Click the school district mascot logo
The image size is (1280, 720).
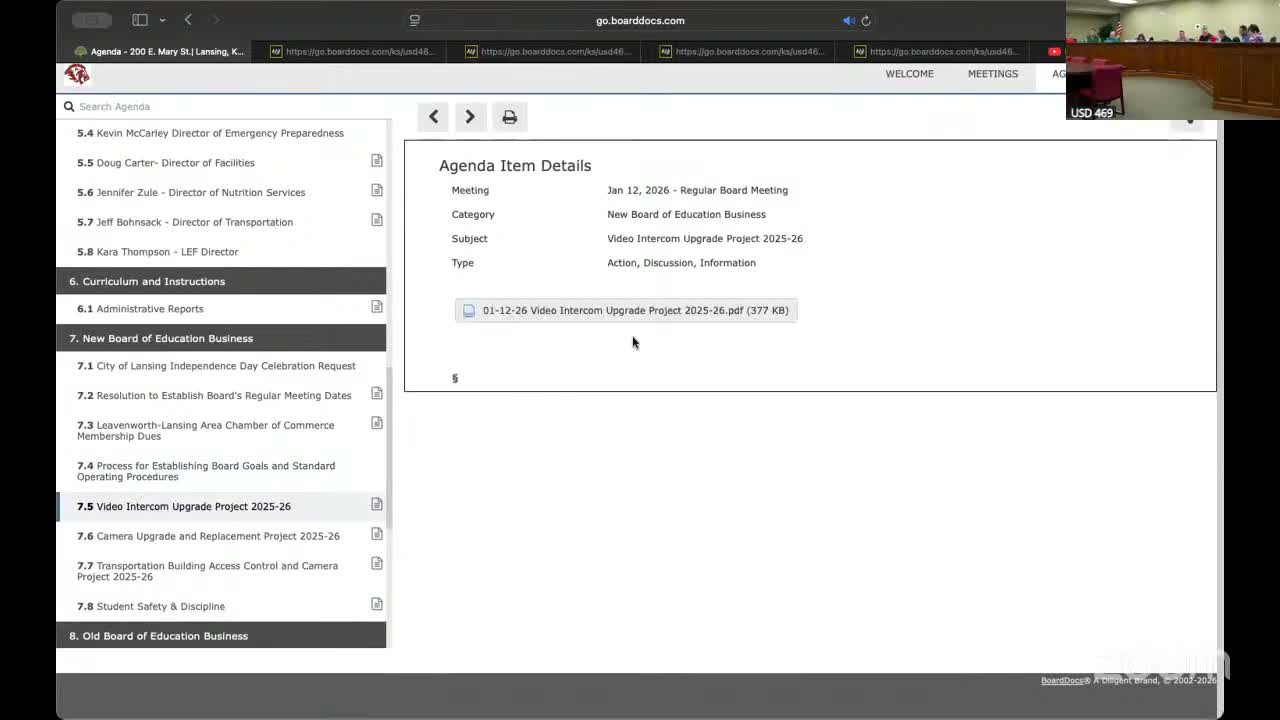(x=77, y=75)
